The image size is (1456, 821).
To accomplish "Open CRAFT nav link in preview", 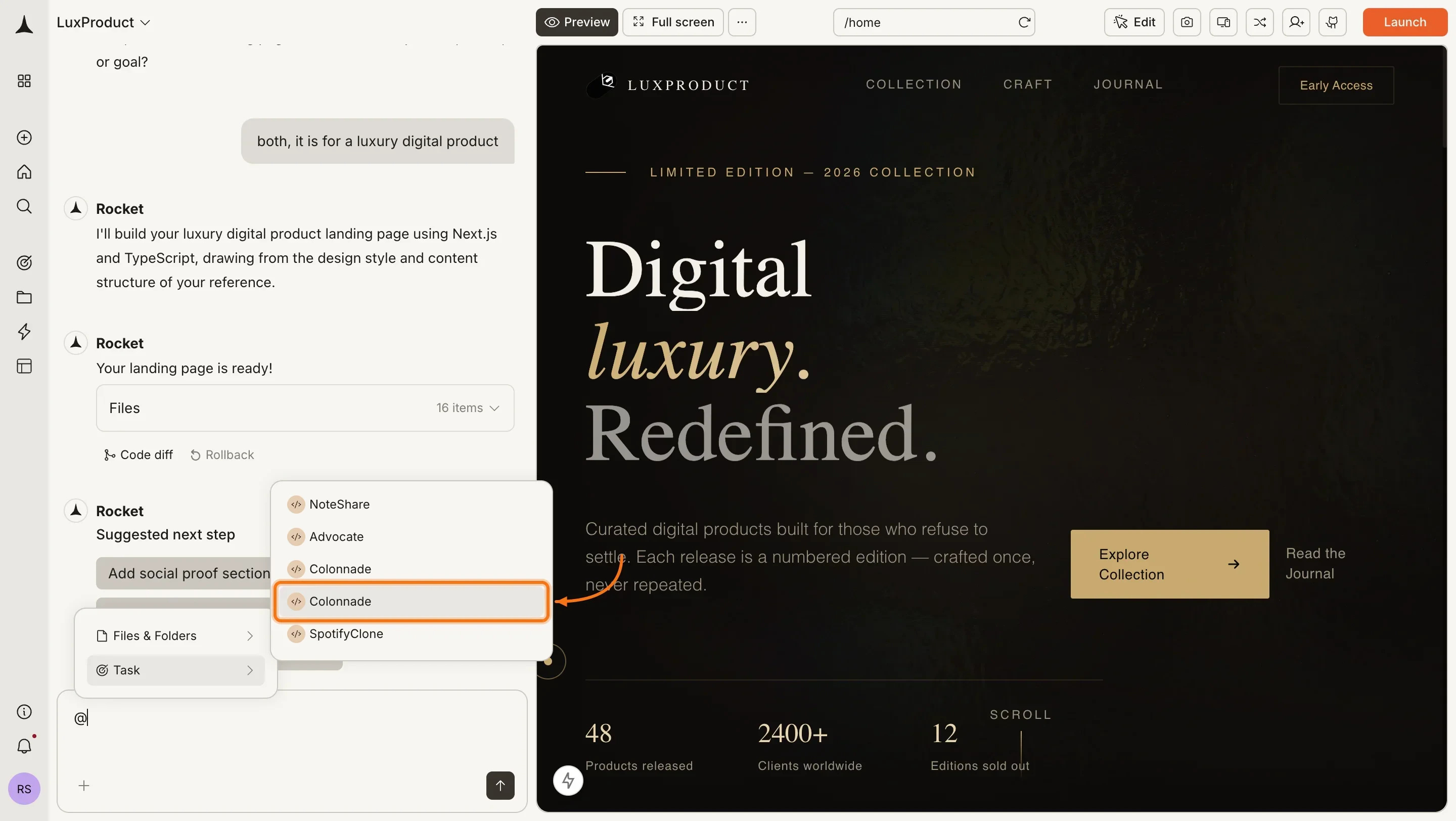I will (x=1028, y=84).
